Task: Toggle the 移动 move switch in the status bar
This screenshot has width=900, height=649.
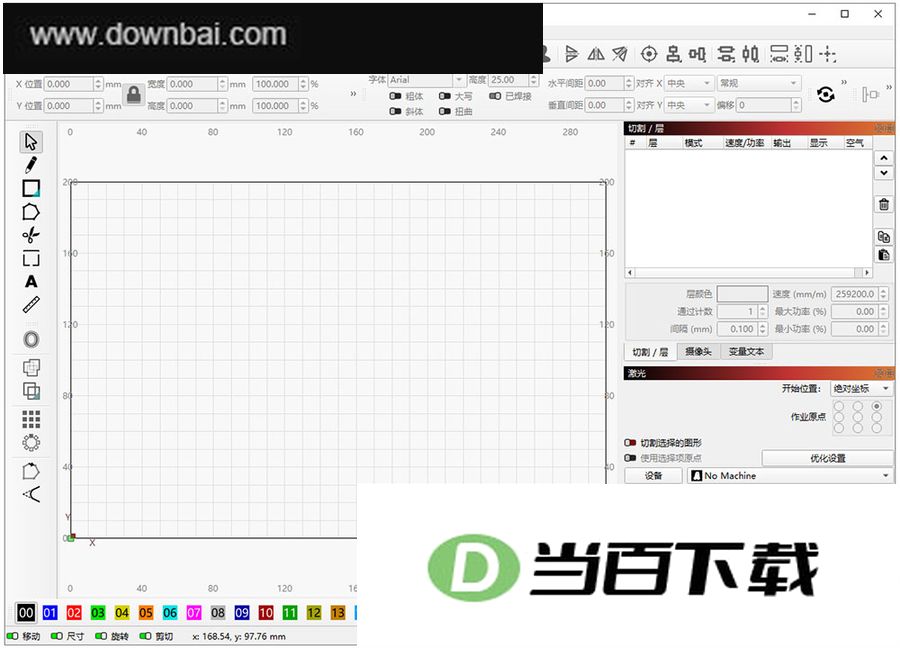Action: pos(12,636)
